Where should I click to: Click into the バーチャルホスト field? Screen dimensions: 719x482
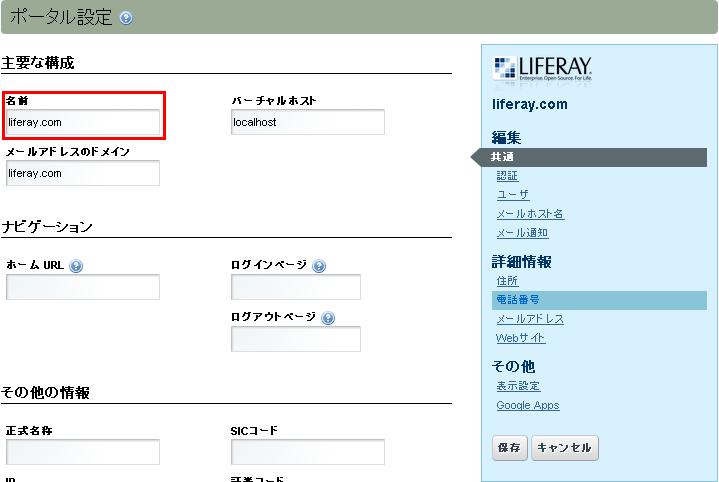click(x=308, y=122)
